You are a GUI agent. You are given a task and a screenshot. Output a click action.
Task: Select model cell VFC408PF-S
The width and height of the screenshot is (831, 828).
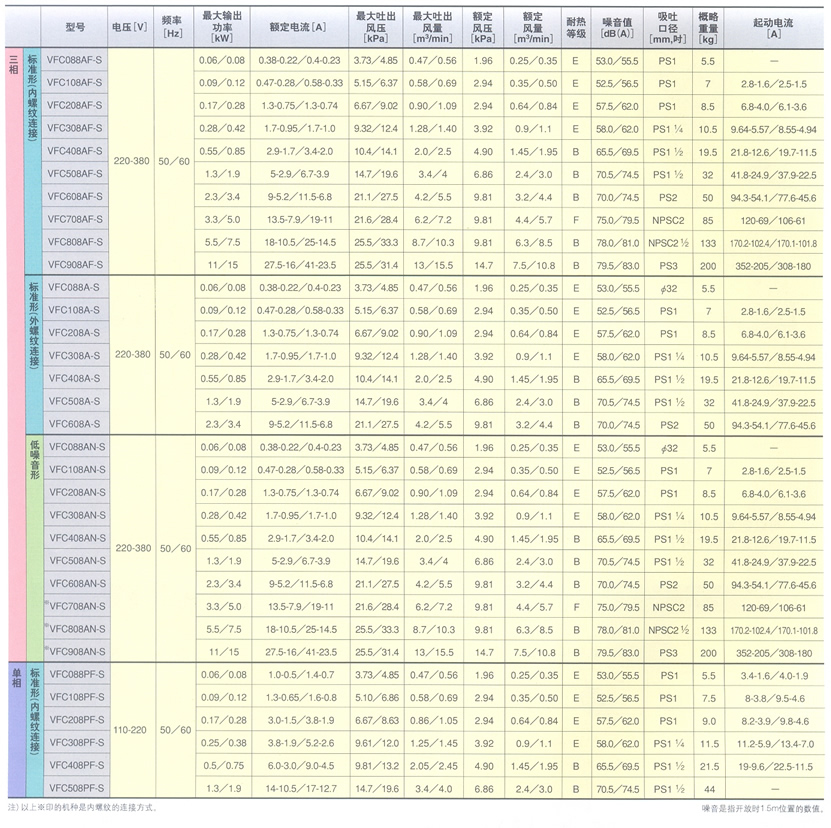77,765
